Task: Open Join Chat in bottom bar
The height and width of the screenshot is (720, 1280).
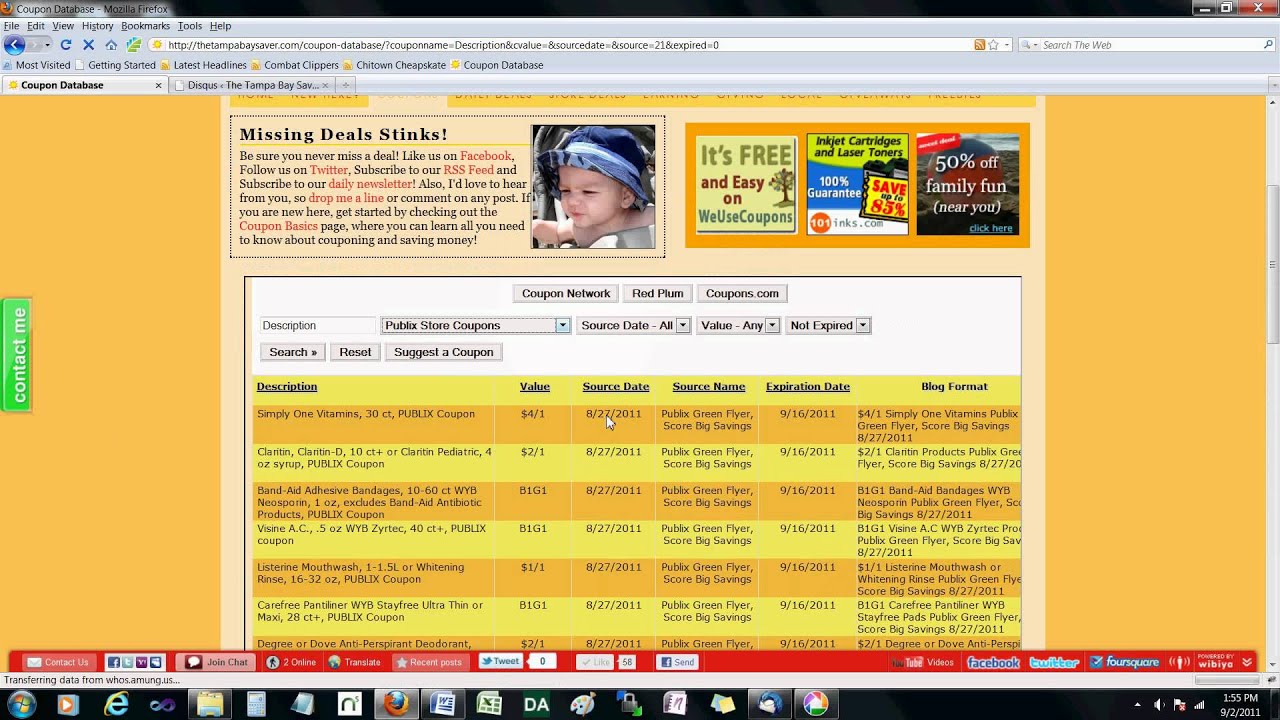Action: point(216,662)
